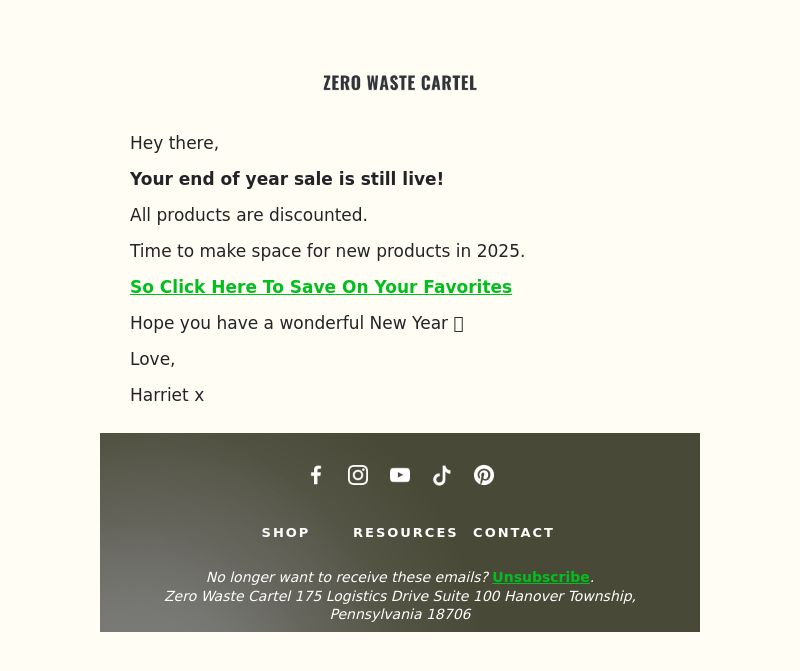The height and width of the screenshot is (671, 800).
Task: Open the Instagram social icon
Action: (x=358, y=475)
